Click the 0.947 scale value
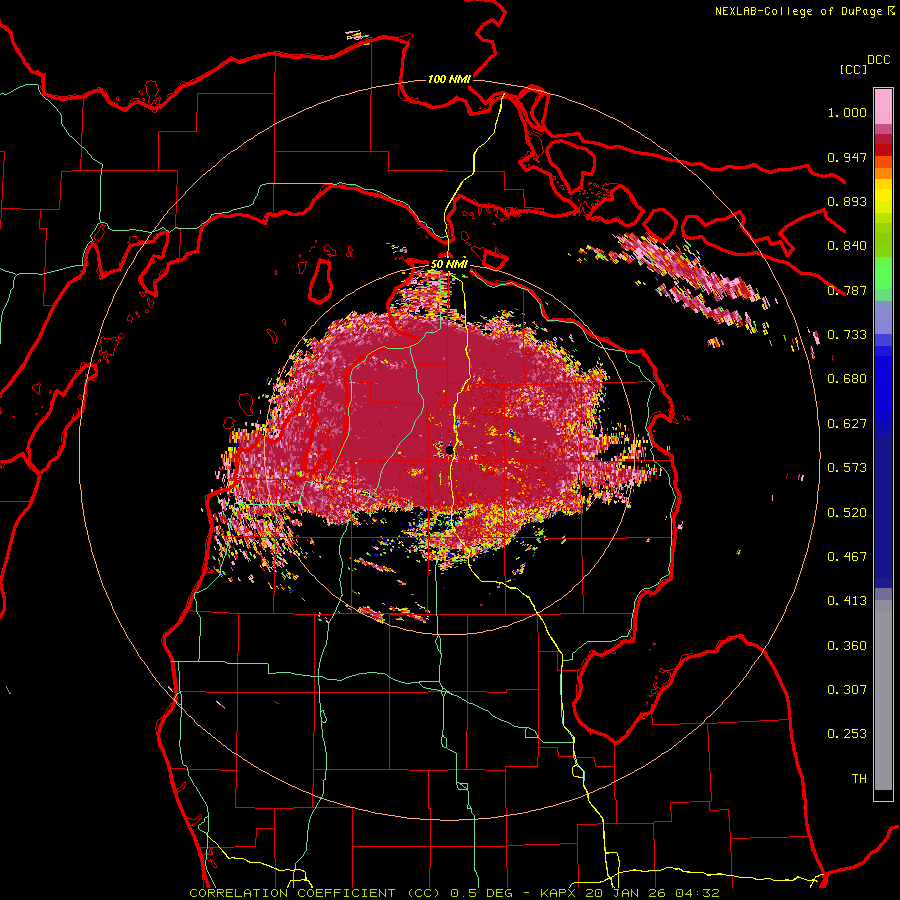 (x=847, y=157)
